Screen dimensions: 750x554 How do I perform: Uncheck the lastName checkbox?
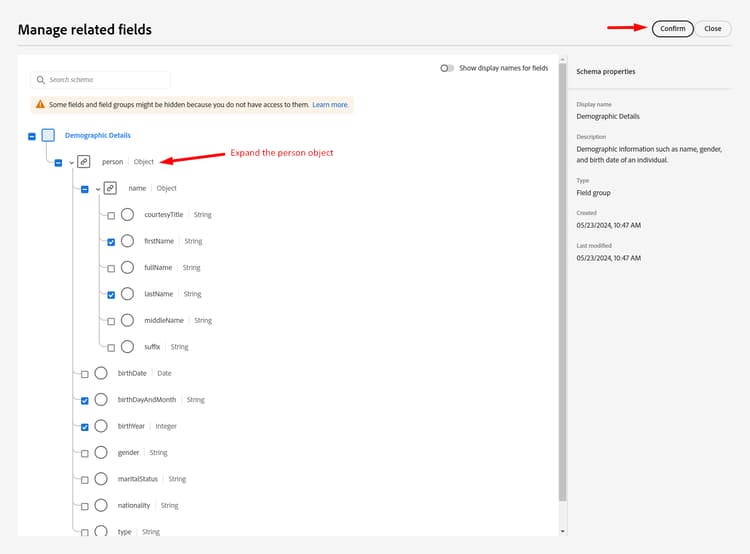111,295
